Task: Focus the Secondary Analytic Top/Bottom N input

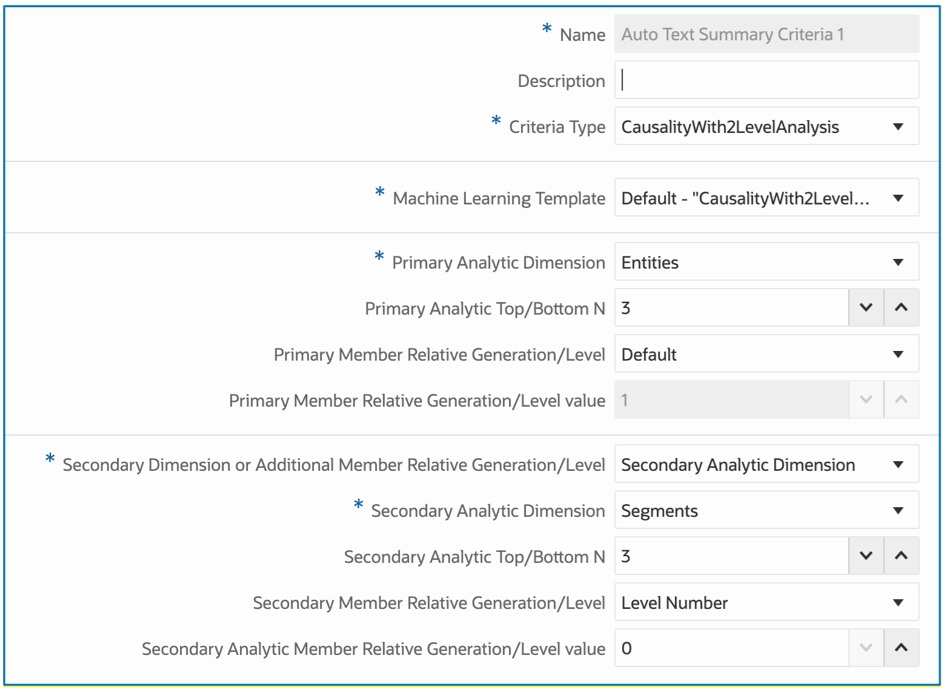Action: coord(731,557)
